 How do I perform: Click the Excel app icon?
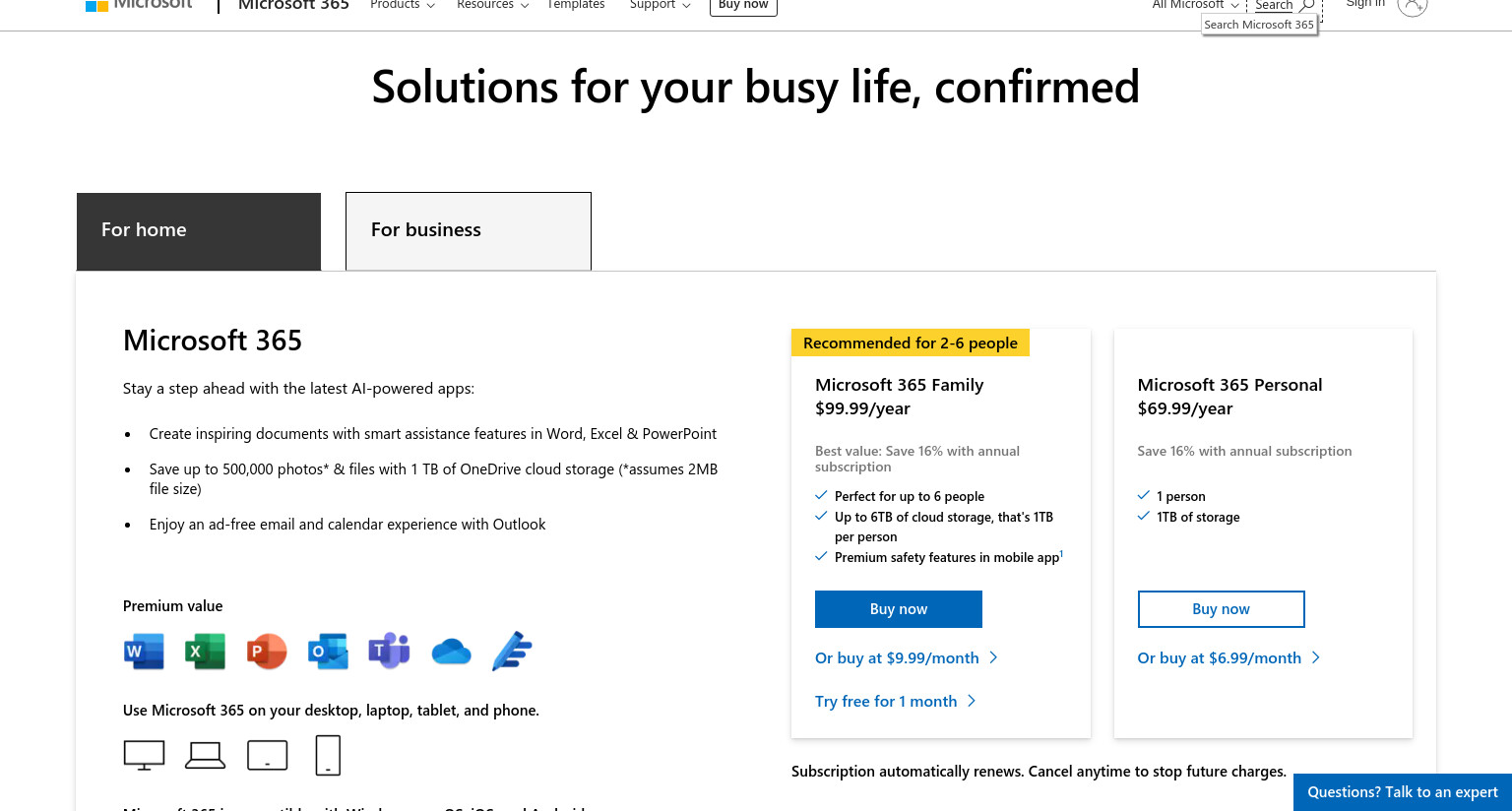205,652
